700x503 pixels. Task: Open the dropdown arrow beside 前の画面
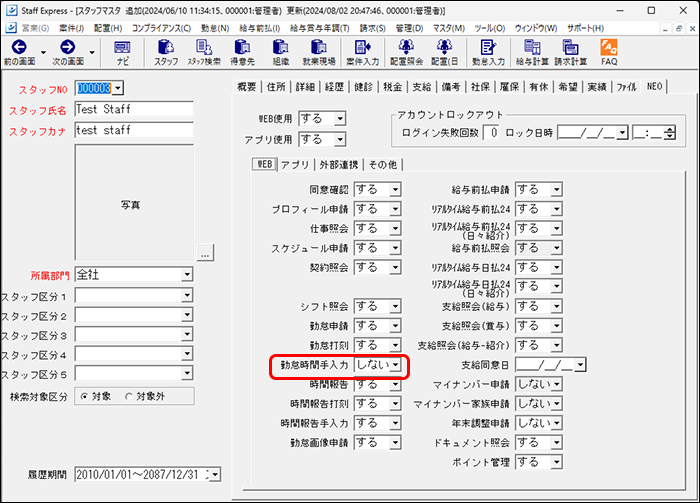pos(43,53)
